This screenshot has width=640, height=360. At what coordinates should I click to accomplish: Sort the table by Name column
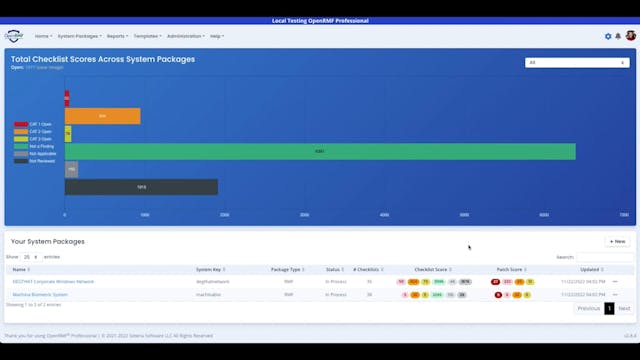tap(21, 269)
